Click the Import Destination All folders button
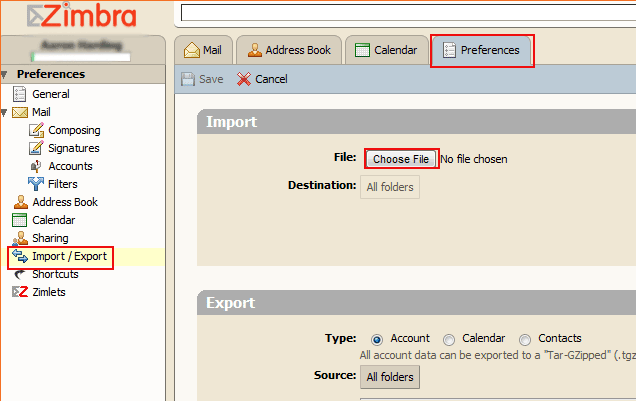Screen dimensions: 636x401 [390, 187]
